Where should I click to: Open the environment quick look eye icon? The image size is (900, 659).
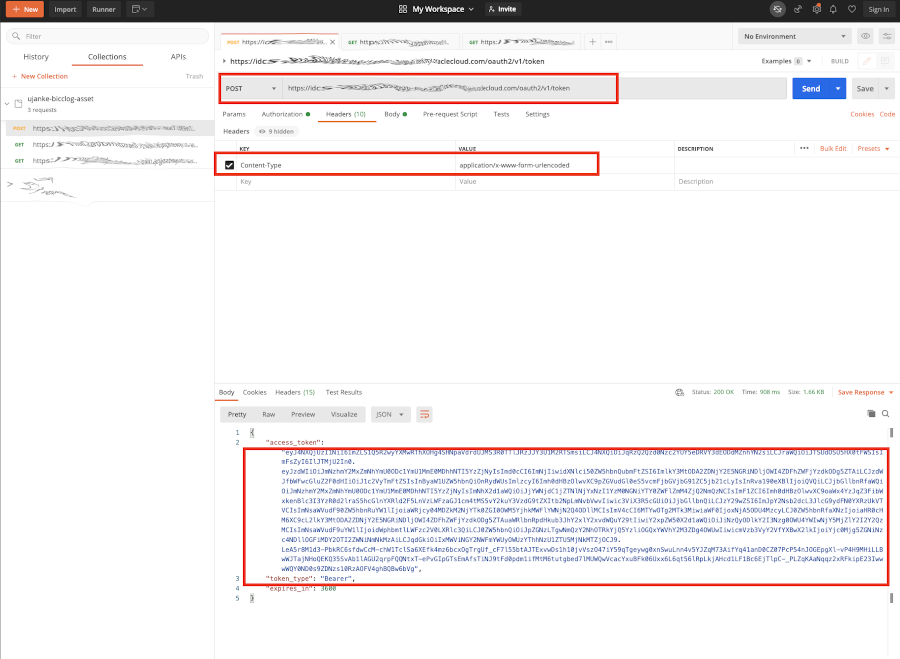point(867,35)
